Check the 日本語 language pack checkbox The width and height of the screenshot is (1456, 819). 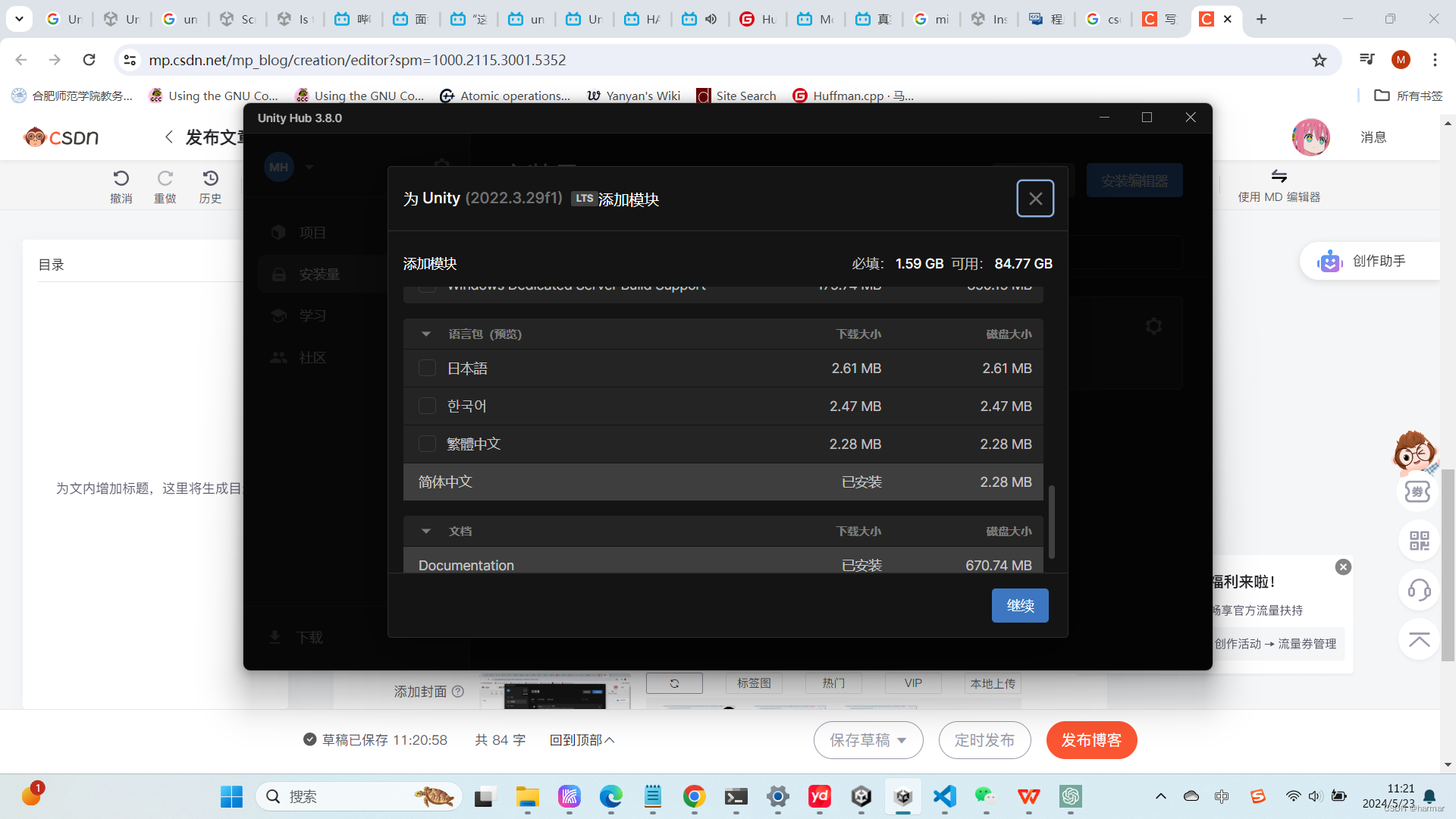(427, 369)
